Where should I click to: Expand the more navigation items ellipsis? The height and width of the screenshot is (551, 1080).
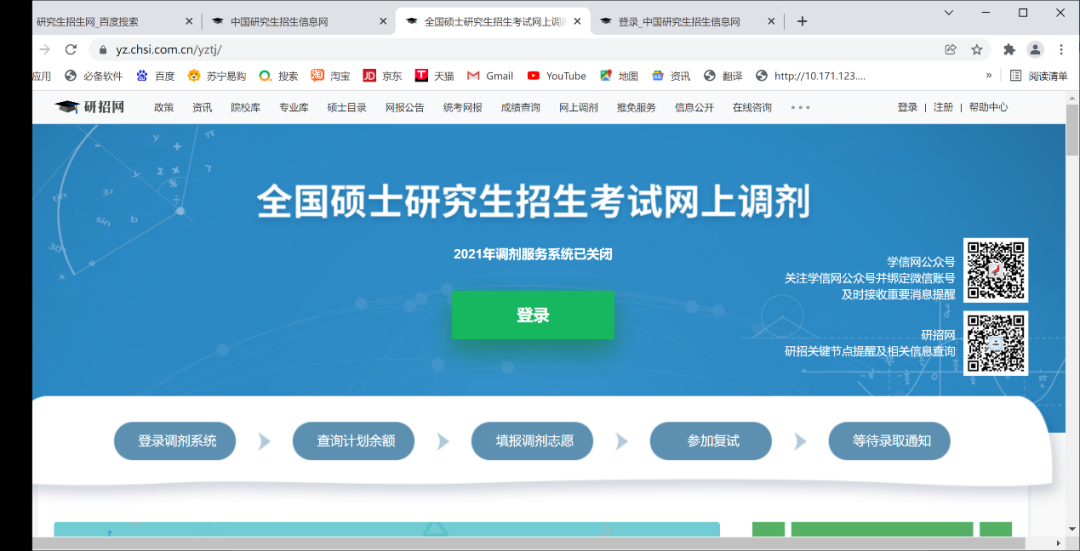tap(800, 108)
